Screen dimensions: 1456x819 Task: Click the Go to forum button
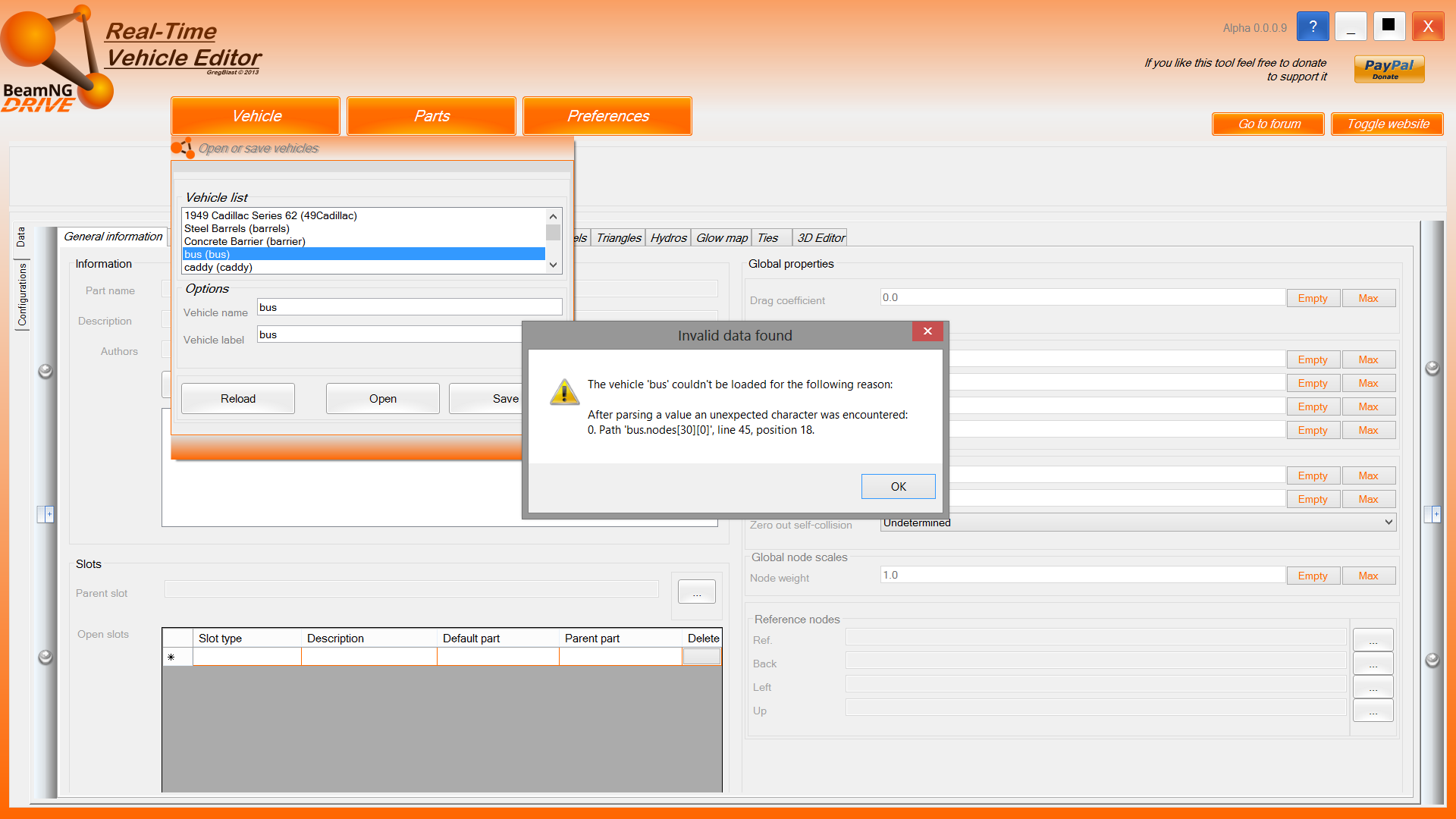pos(1269,124)
